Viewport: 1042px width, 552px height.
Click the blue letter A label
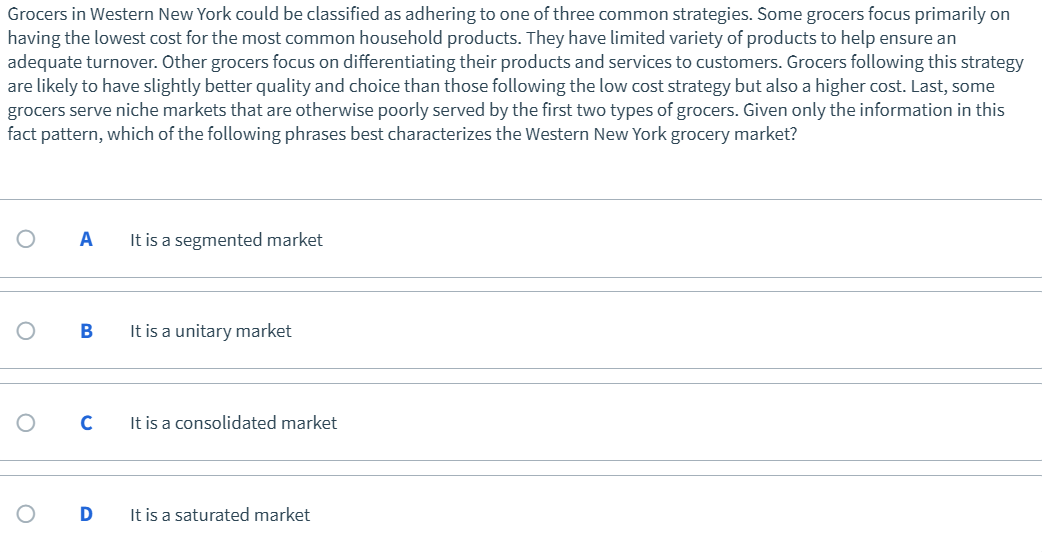coord(86,239)
